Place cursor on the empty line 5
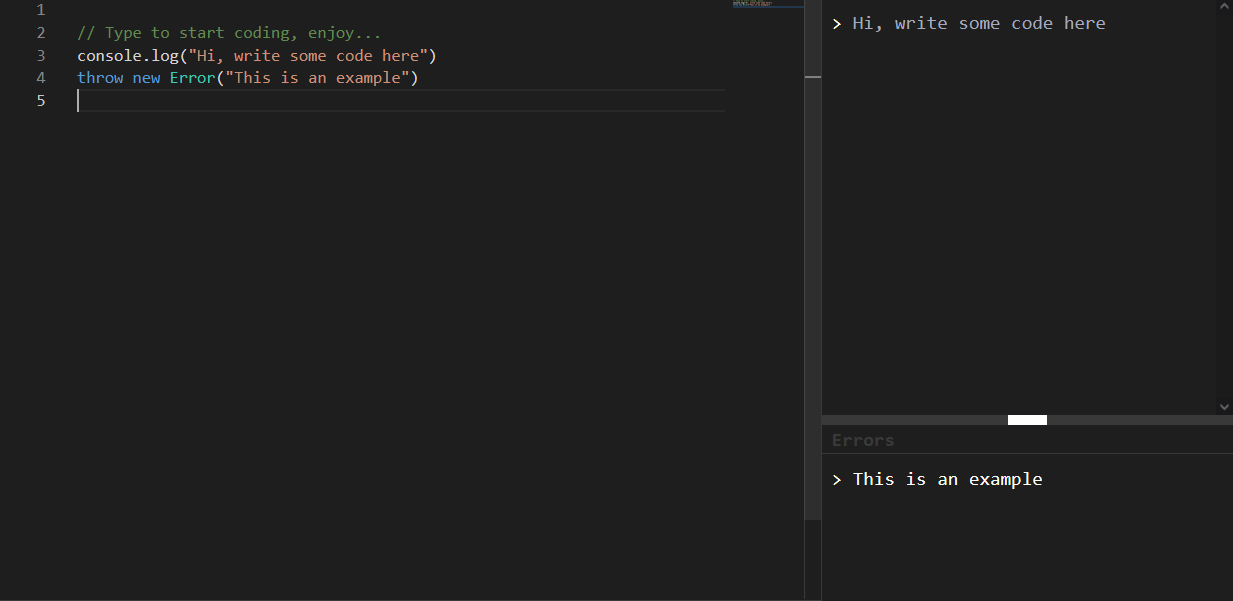Image resolution: width=1233 pixels, height=601 pixels. click(200, 100)
